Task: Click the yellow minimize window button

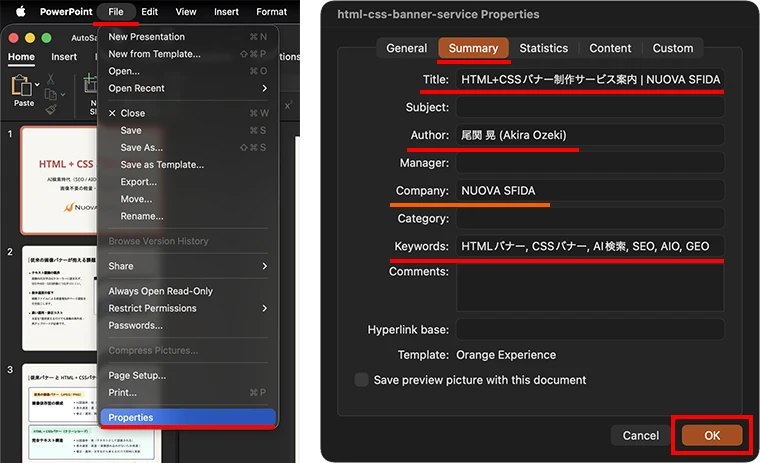Action: point(30,38)
